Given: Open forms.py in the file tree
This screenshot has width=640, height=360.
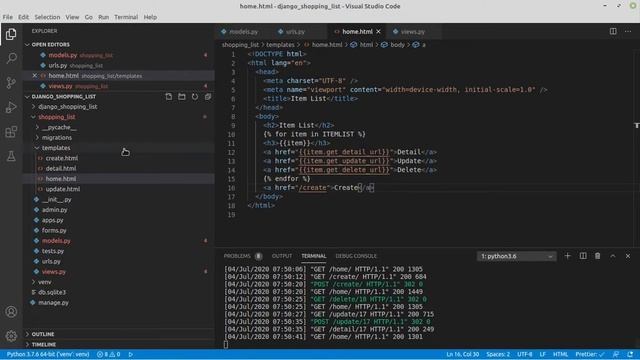Looking at the screenshot, I should 54,230.
